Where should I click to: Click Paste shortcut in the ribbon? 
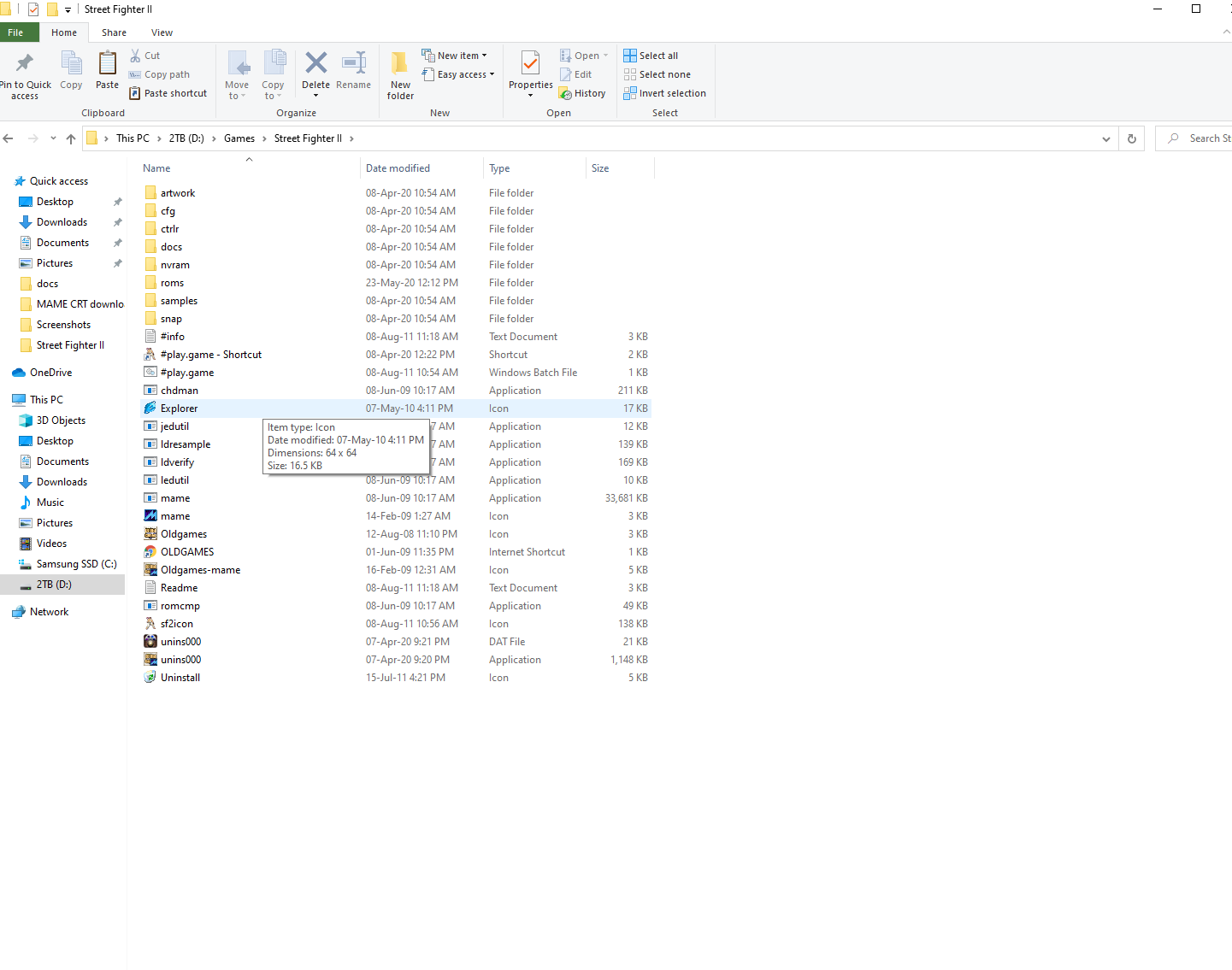(168, 93)
